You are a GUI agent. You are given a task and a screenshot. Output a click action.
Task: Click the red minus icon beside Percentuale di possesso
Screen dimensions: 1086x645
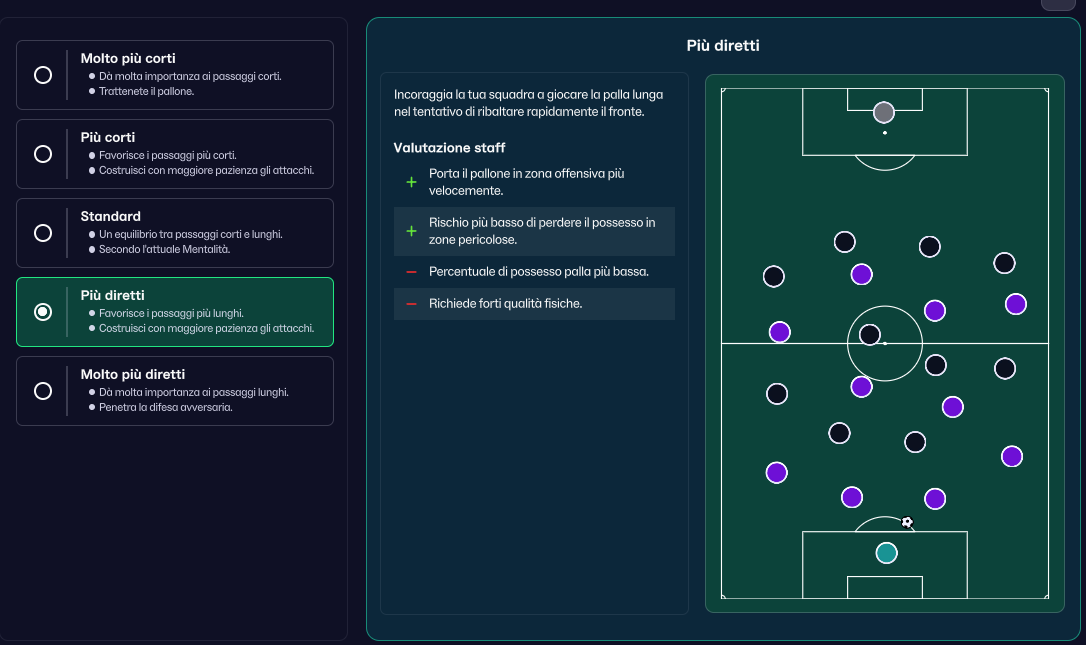pyautogui.click(x=411, y=272)
